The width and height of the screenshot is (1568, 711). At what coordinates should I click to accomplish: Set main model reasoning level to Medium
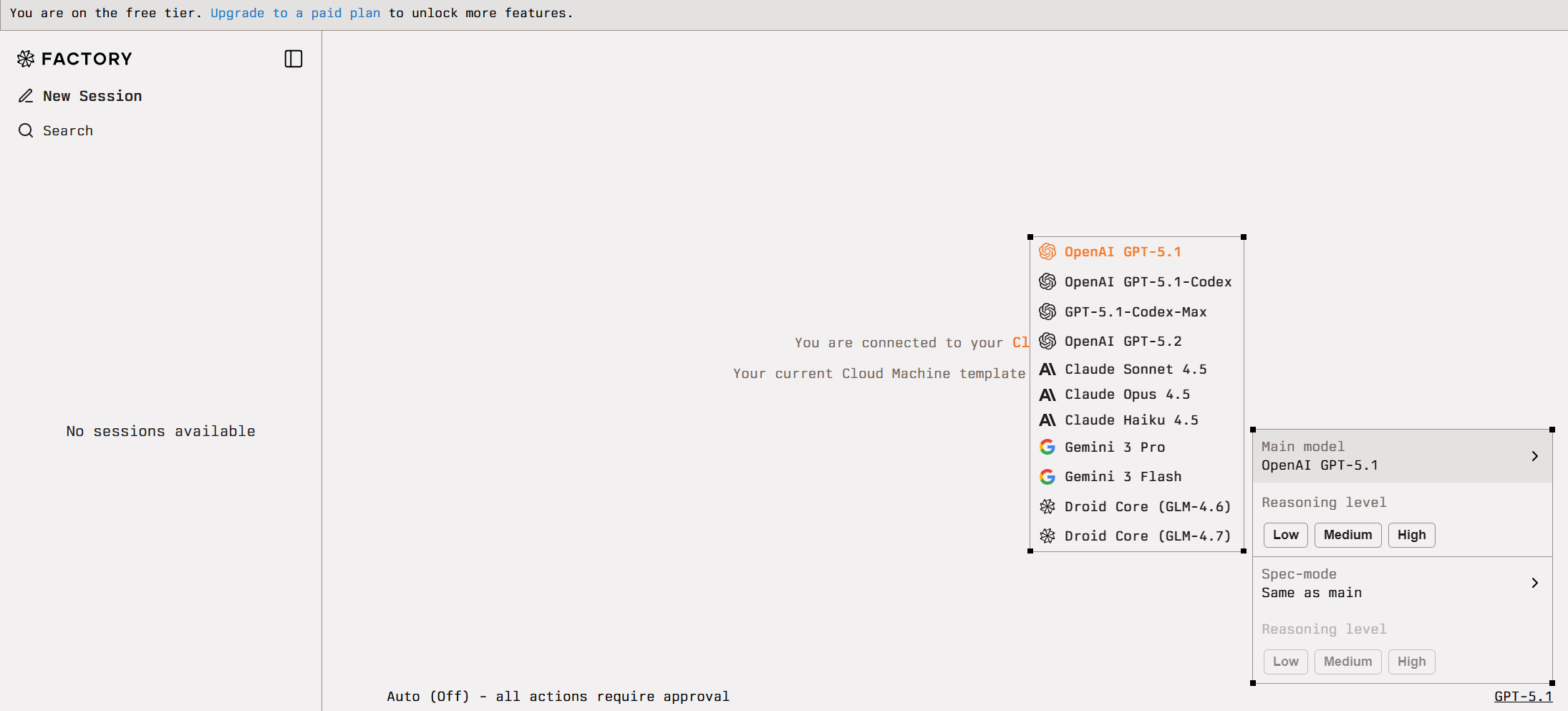coord(1347,535)
